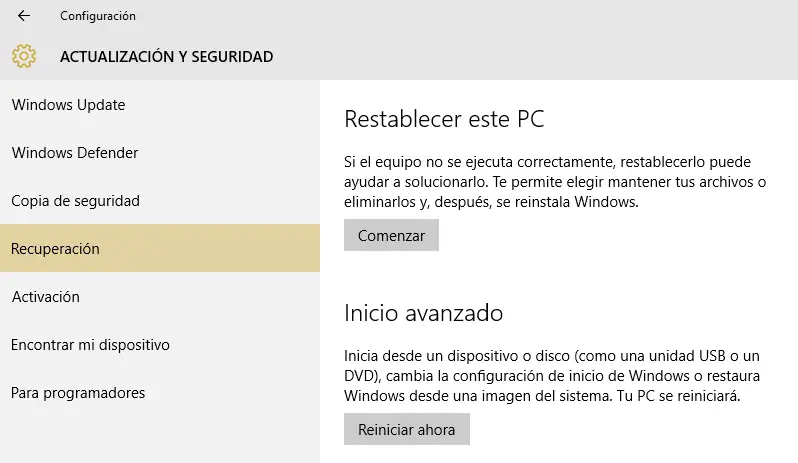
Task: Click the settings gear icon
Action: tap(24, 57)
